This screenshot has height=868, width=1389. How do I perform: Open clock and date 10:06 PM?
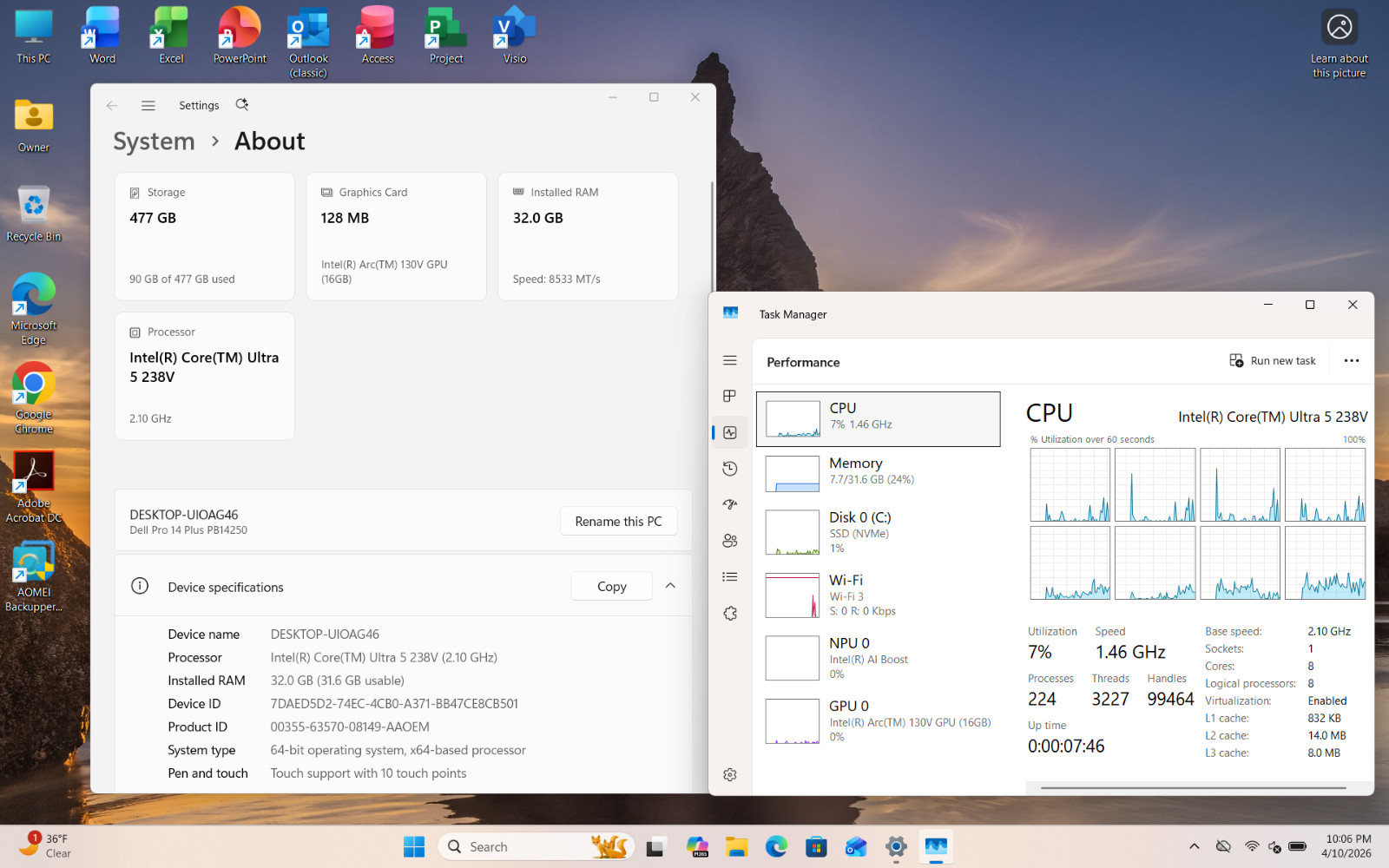(x=1347, y=846)
